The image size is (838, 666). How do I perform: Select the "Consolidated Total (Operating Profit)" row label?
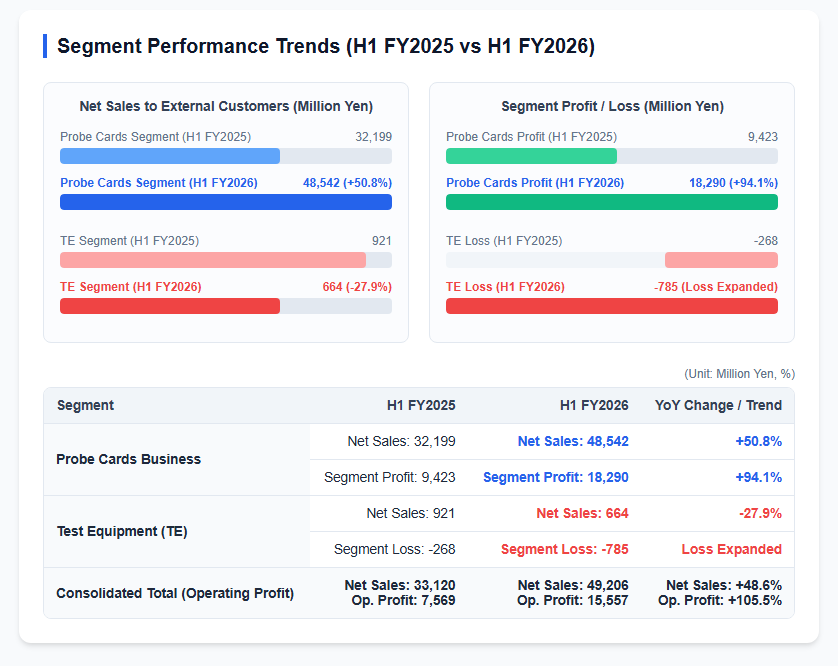pyautogui.click(x=175, y=594)
